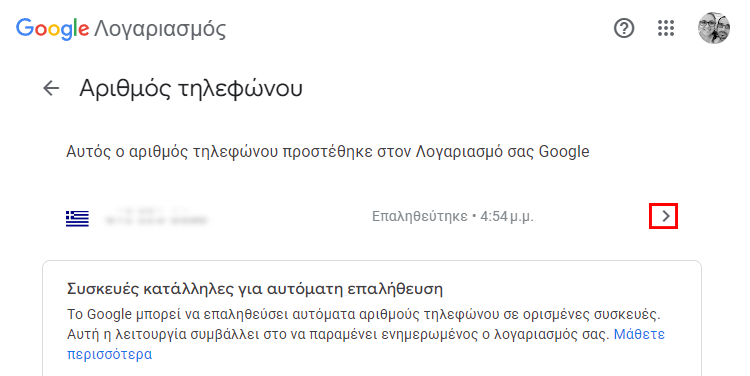Click the word Επαληθεύτηκε in phone row
The height and width of the screenshot is (376, 750).
(419, 217)
